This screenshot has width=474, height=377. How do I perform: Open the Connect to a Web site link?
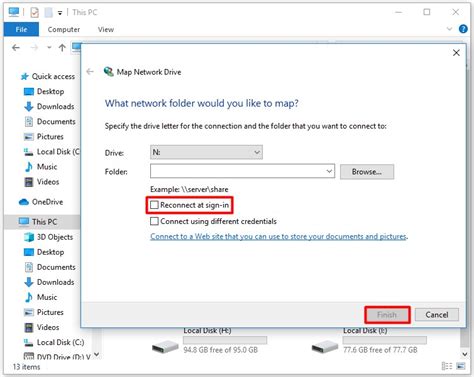[x=279, y=236]
